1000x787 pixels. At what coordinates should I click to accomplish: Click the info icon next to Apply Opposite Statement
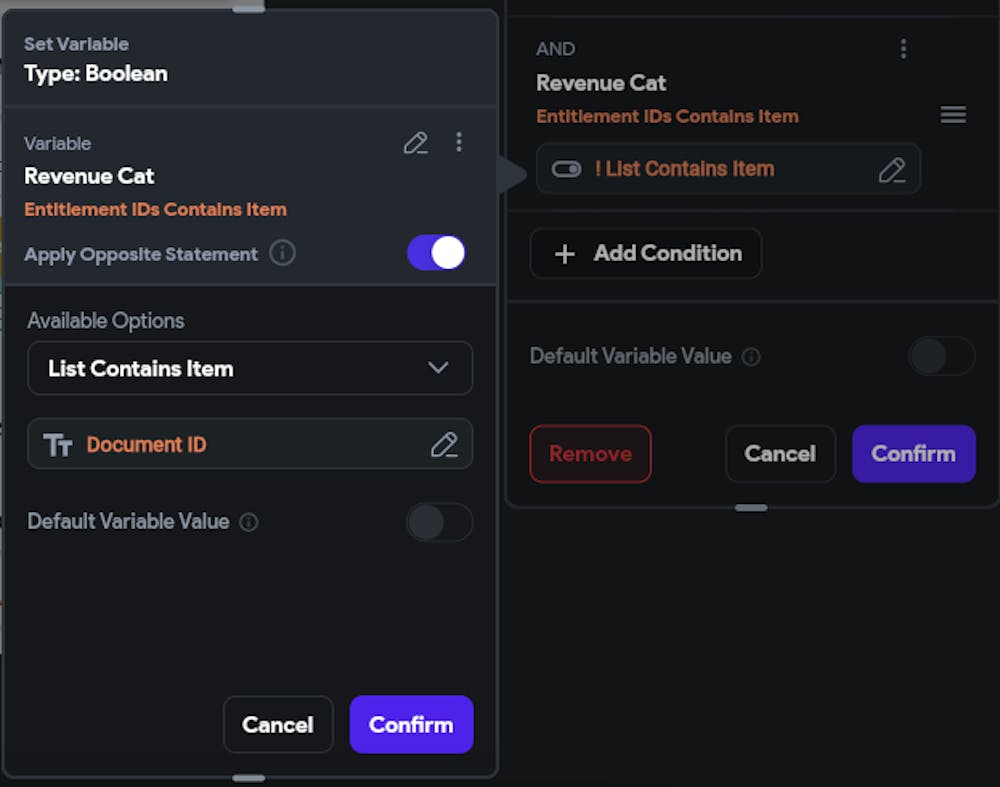coord(283,254)
